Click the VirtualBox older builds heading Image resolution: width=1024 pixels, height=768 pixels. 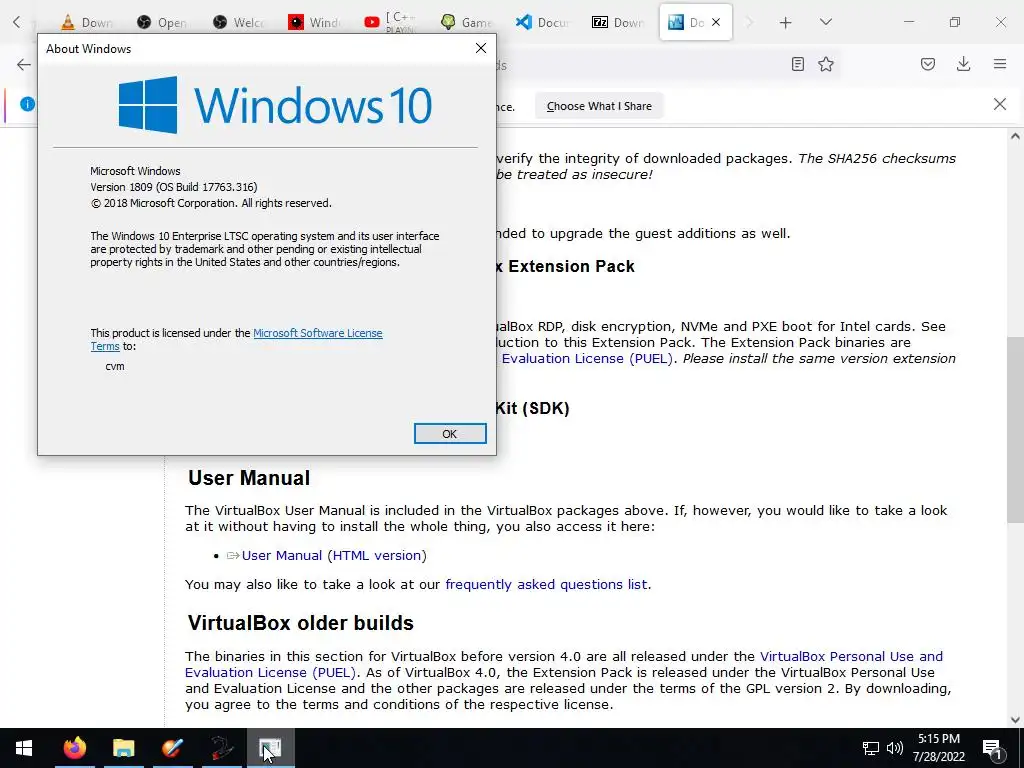[300, 623]
